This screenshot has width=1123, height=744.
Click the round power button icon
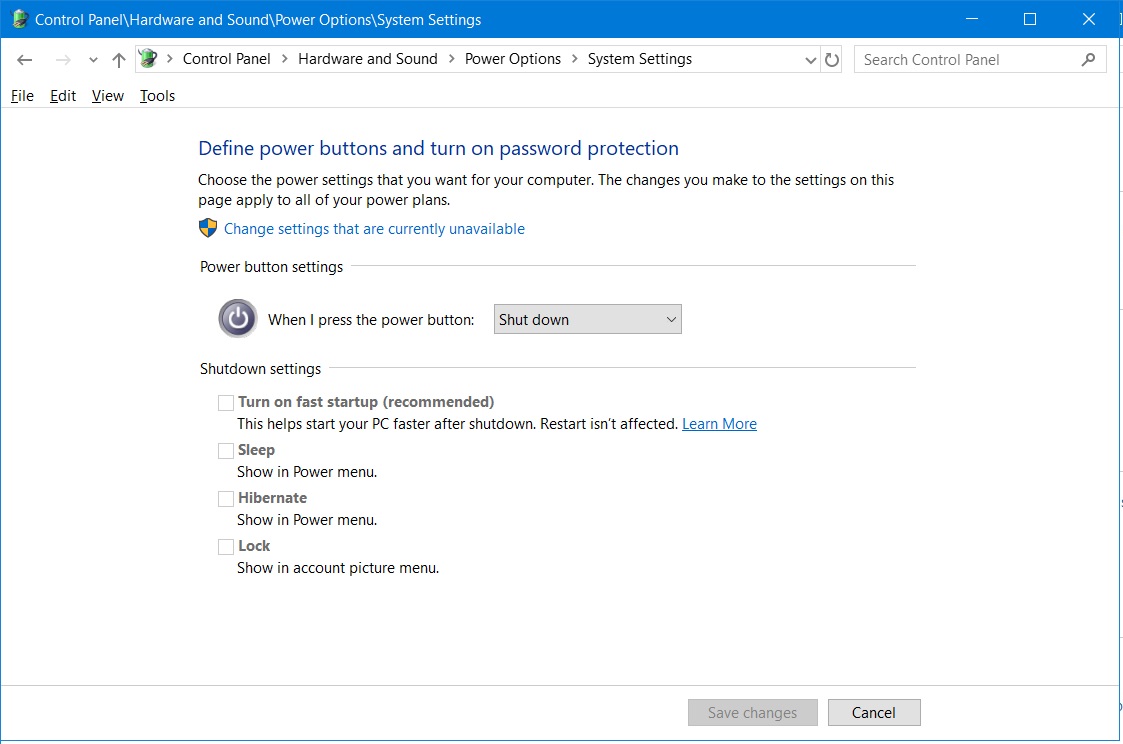tap(238, 318)
